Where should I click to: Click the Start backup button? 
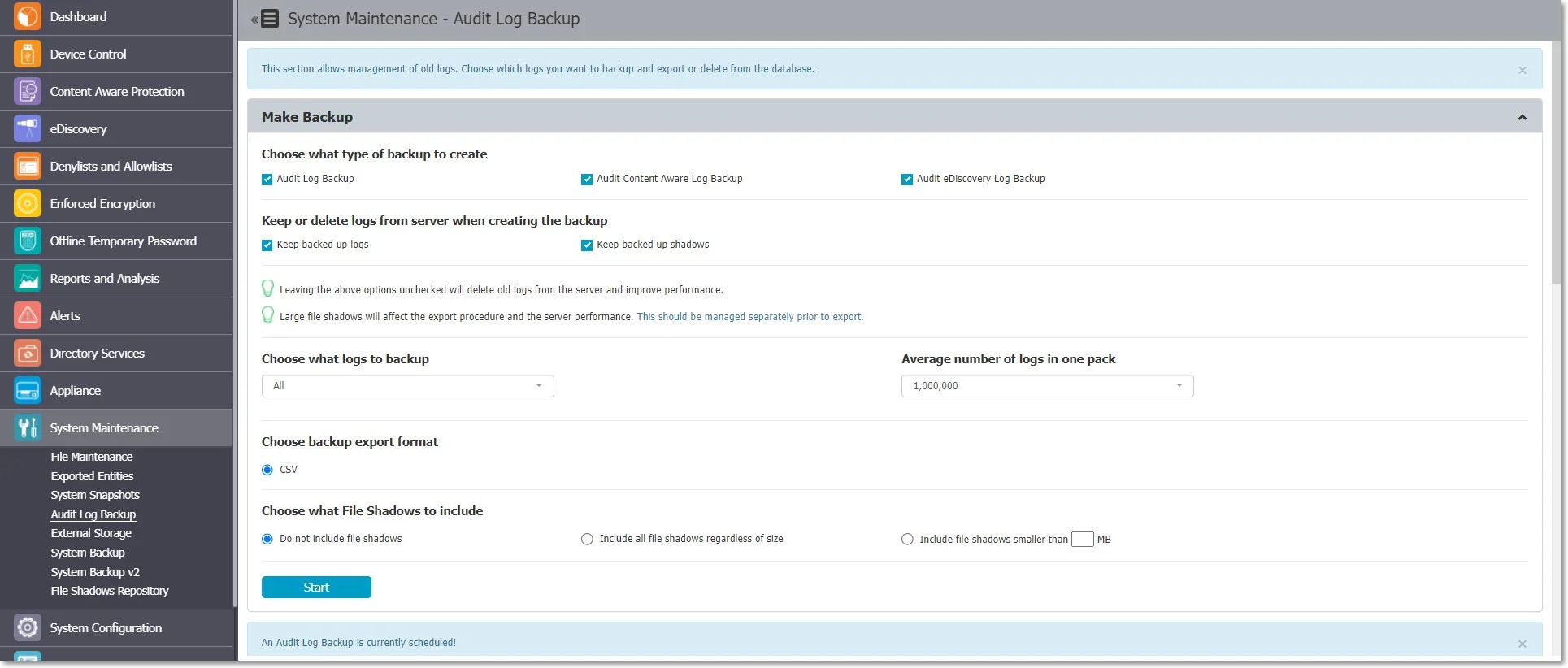316,587
